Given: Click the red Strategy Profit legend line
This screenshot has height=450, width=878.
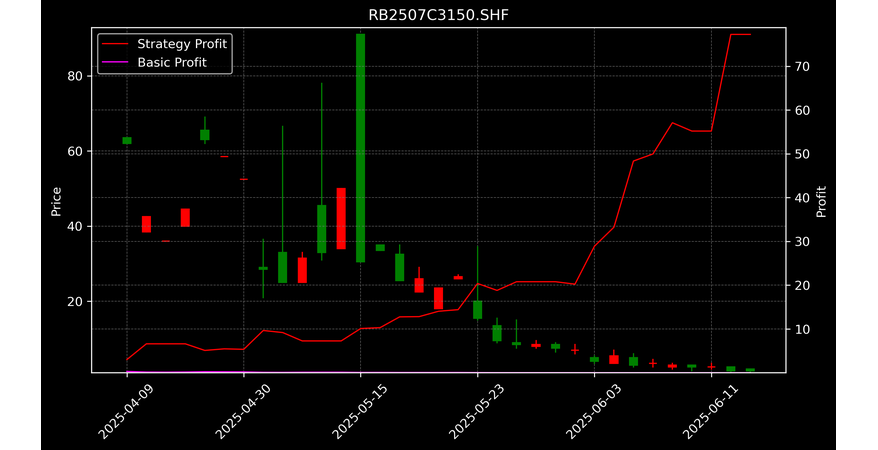Looking at the screenshot, I should point(115,44).
